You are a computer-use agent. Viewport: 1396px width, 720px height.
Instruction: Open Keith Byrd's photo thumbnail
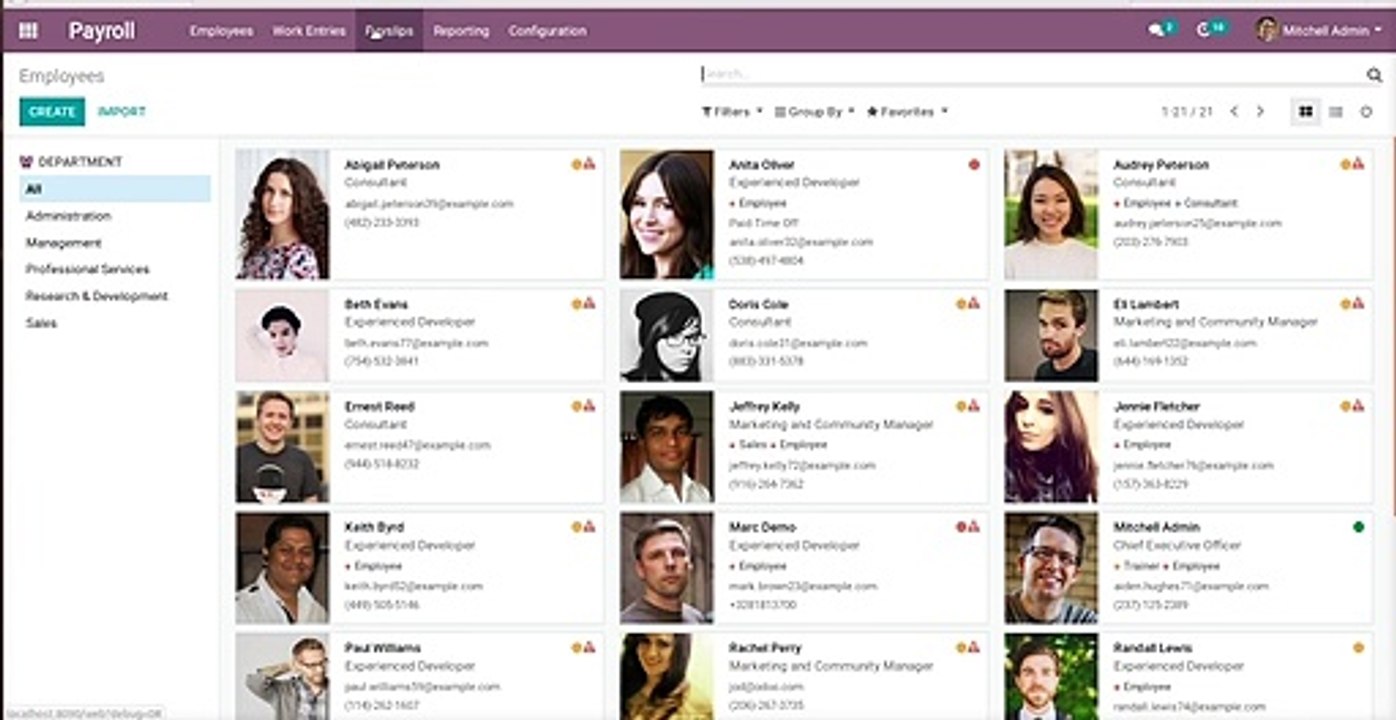click(283, 569)
